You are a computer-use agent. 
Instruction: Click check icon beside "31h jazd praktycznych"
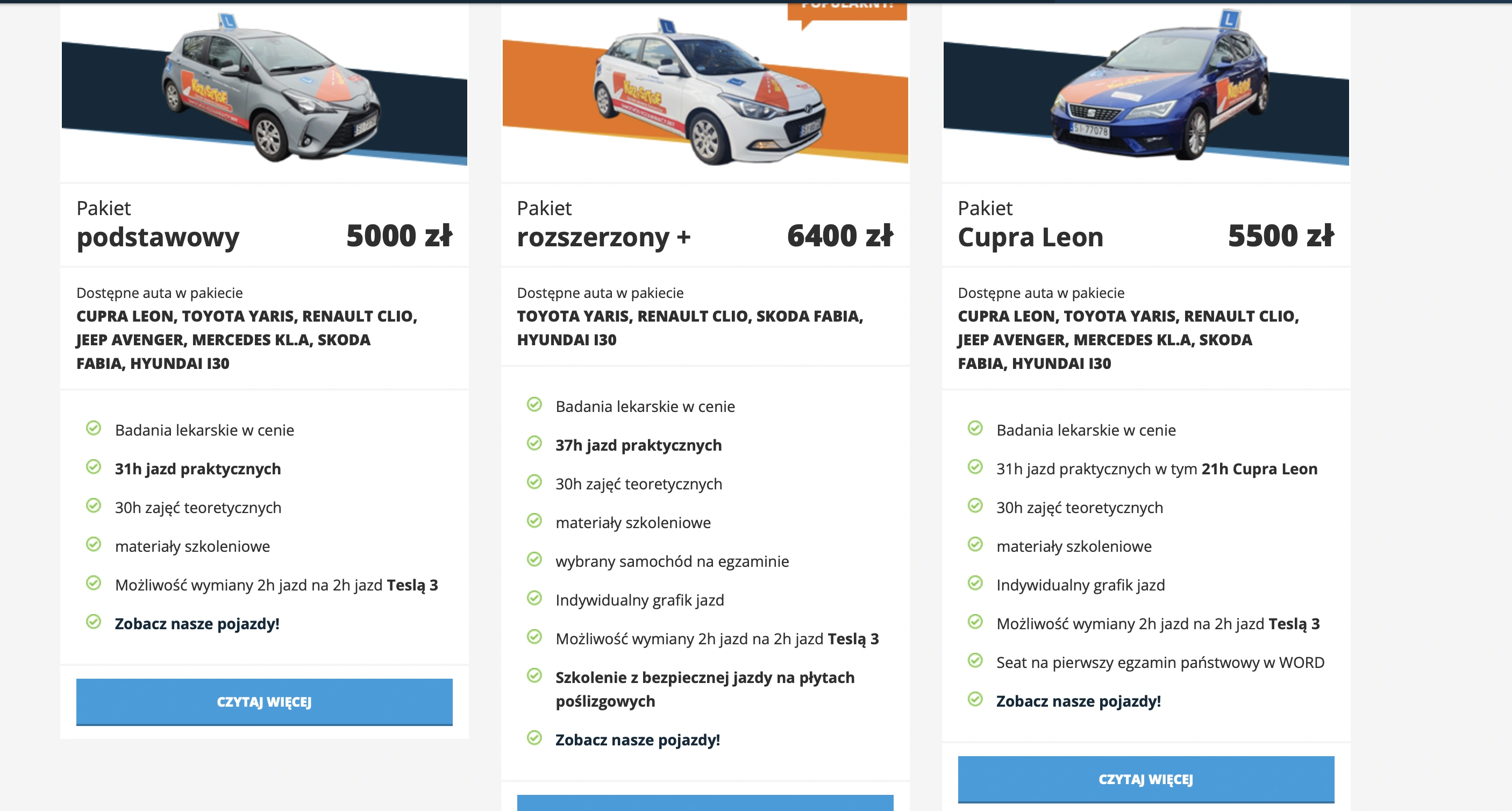94,467
